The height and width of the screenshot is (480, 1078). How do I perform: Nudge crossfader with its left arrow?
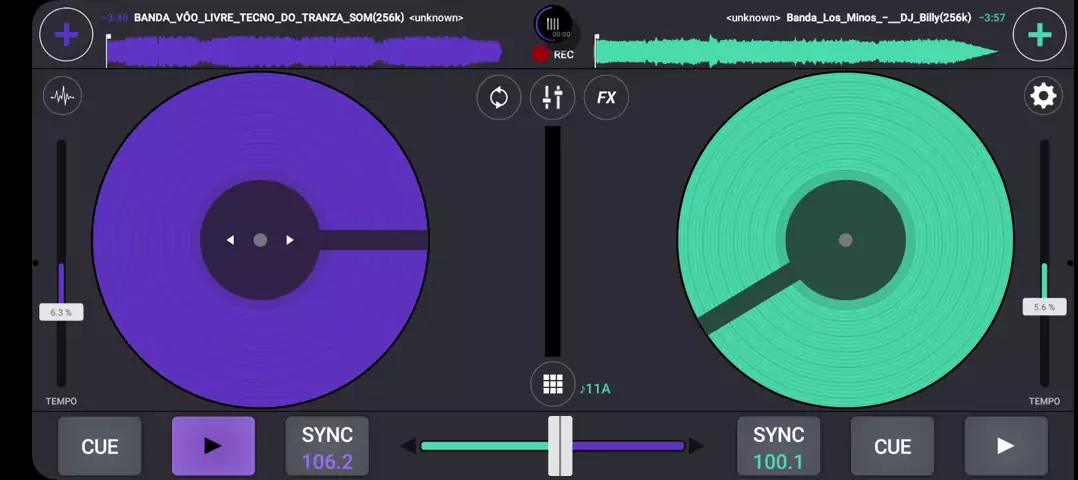coord(408,446)
